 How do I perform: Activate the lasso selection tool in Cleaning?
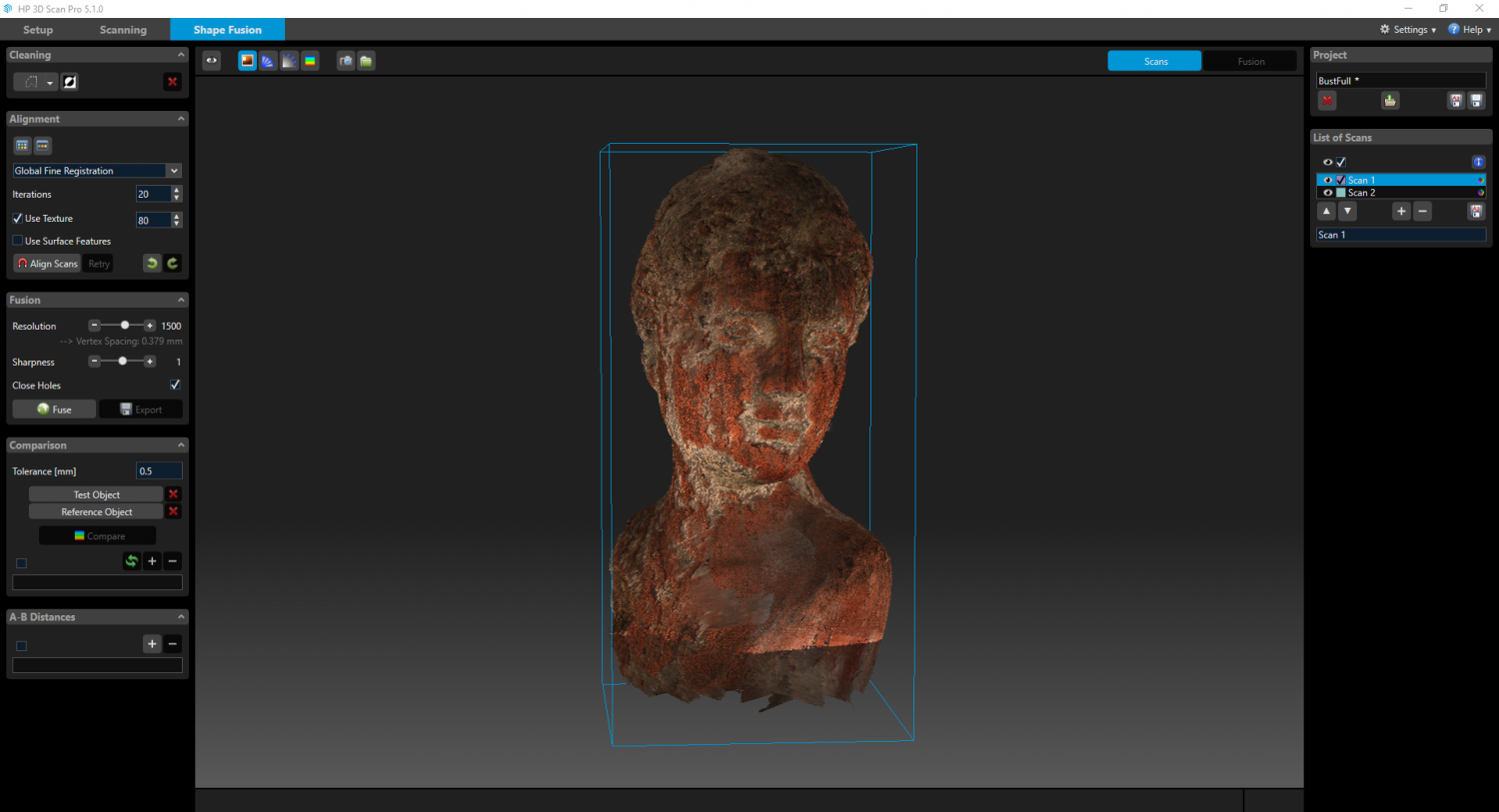pyautogui.click(x=30, y=81)
